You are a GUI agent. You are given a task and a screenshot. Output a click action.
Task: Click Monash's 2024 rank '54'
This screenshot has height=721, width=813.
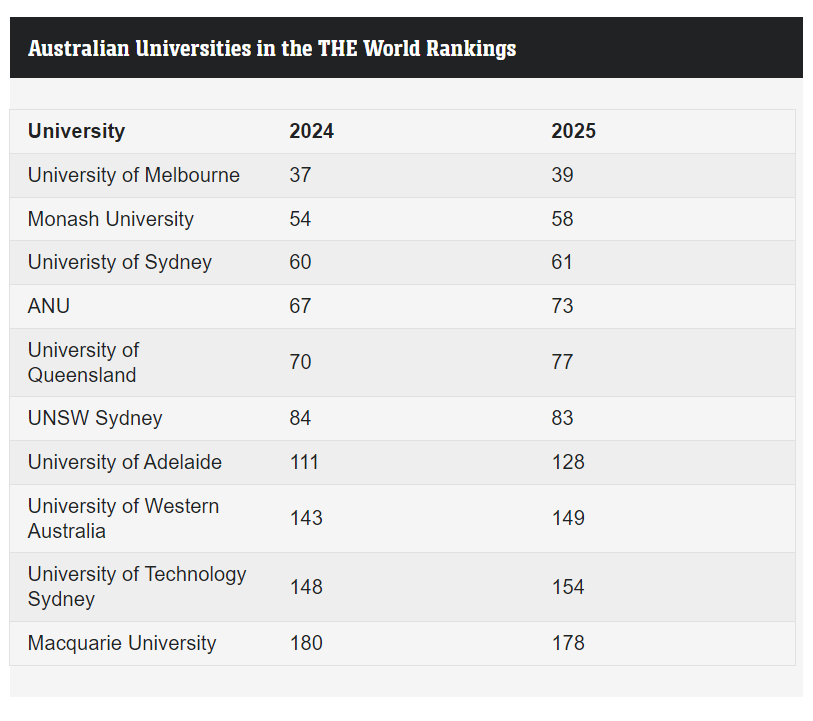(x=300, y=219)
